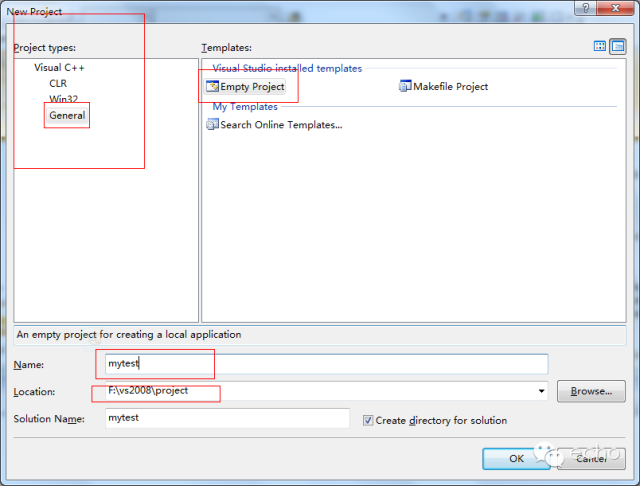This screenshot has width=640, height=486.
Task: Click the Project types label
Action: (44, 48)
